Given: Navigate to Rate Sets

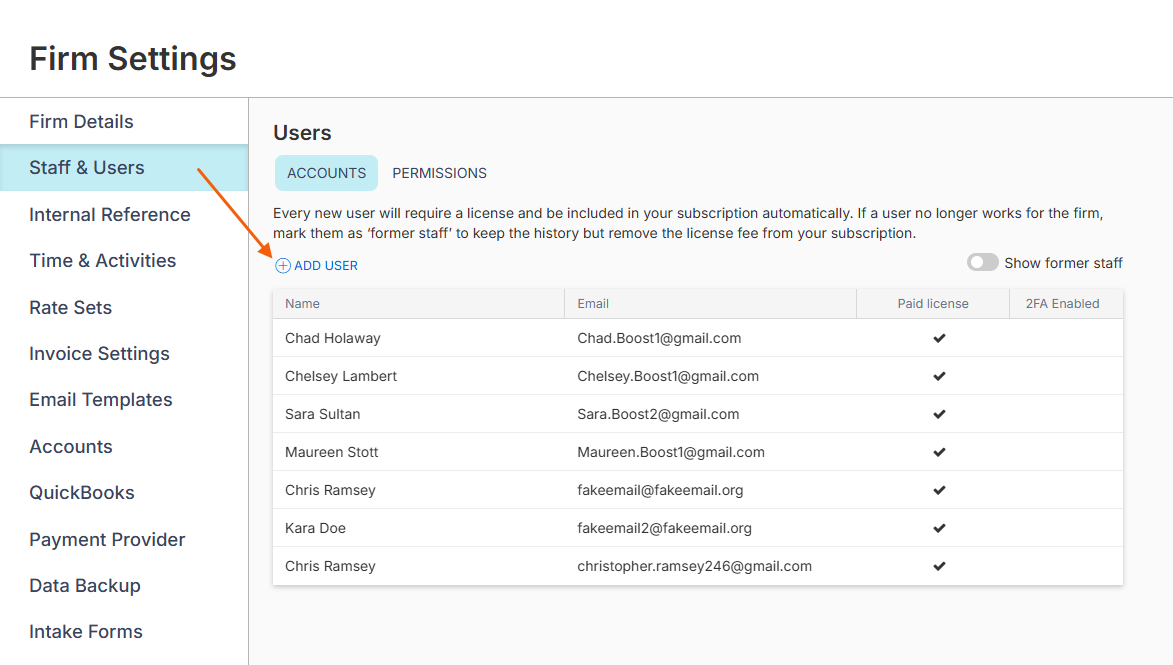Looking at the screenshot, I should click(70, 307).
